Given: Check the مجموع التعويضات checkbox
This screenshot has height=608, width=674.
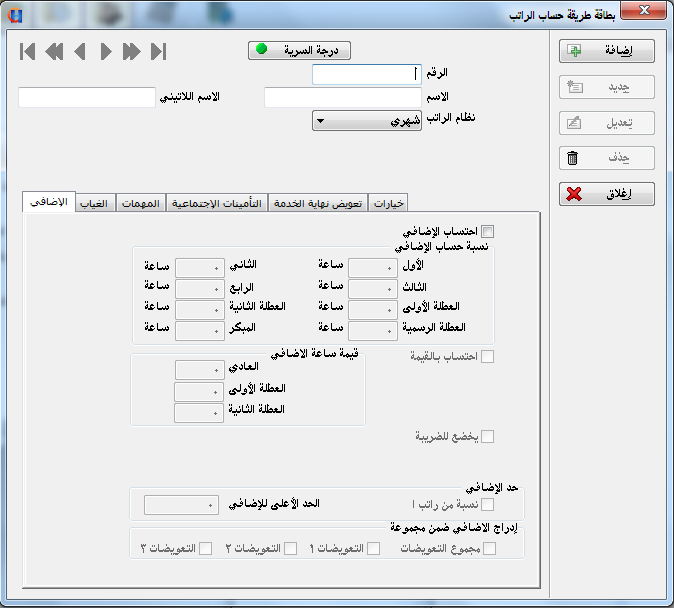Looking at the screenshot, I should pyautogui.click(x=490, y=548).
